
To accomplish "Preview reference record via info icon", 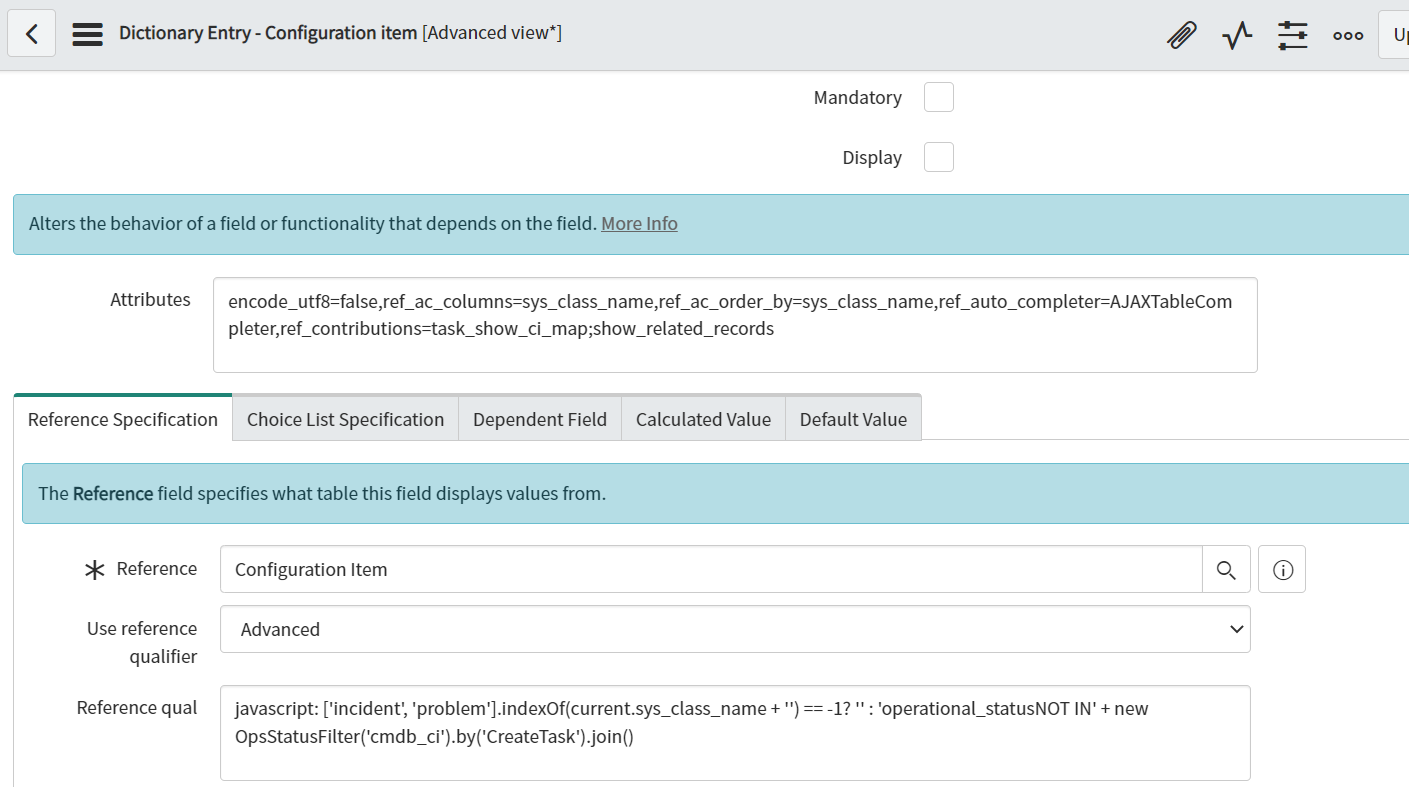I will [x=1282, y=569].
